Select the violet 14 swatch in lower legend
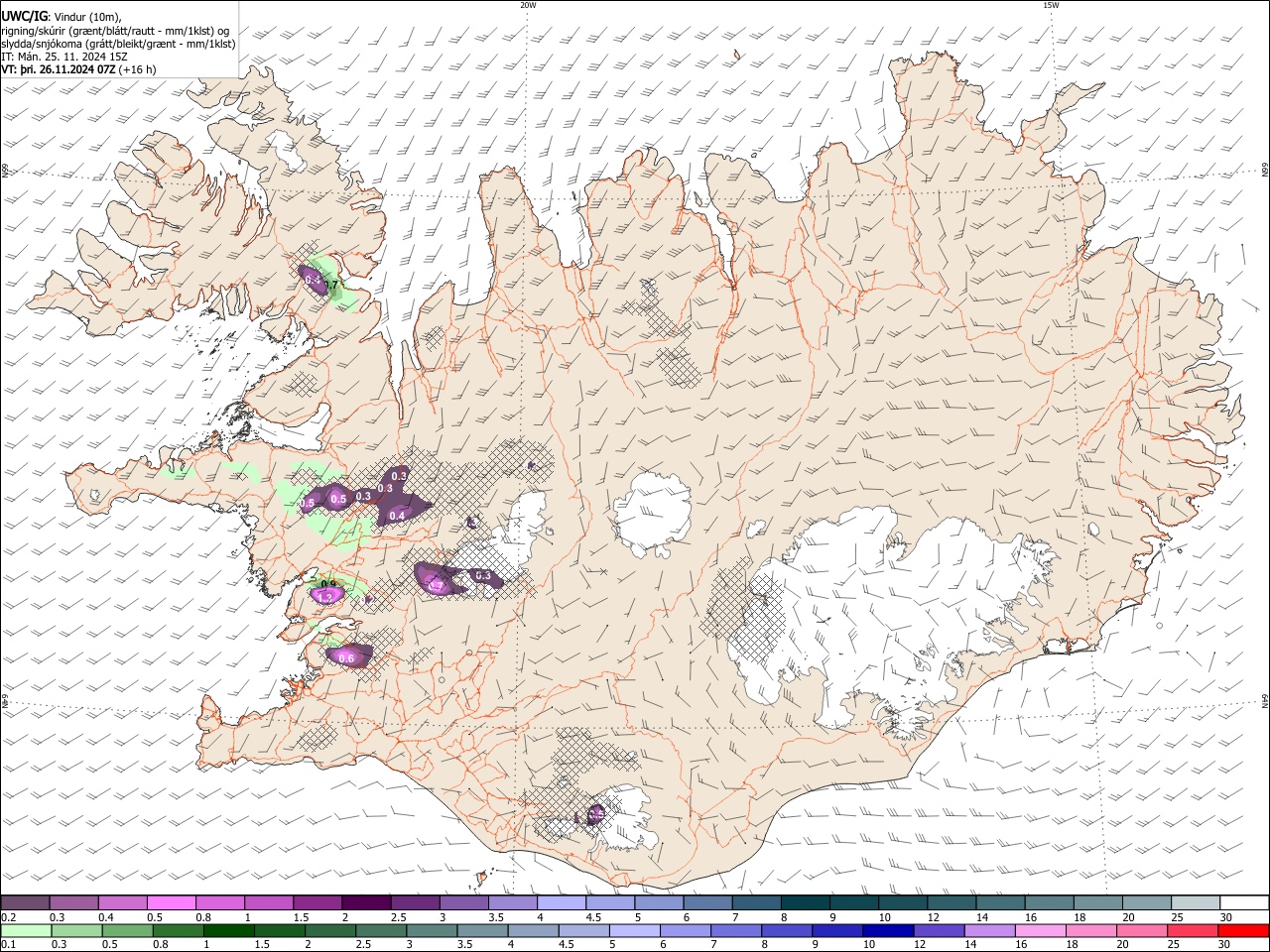 click(991, 930)
